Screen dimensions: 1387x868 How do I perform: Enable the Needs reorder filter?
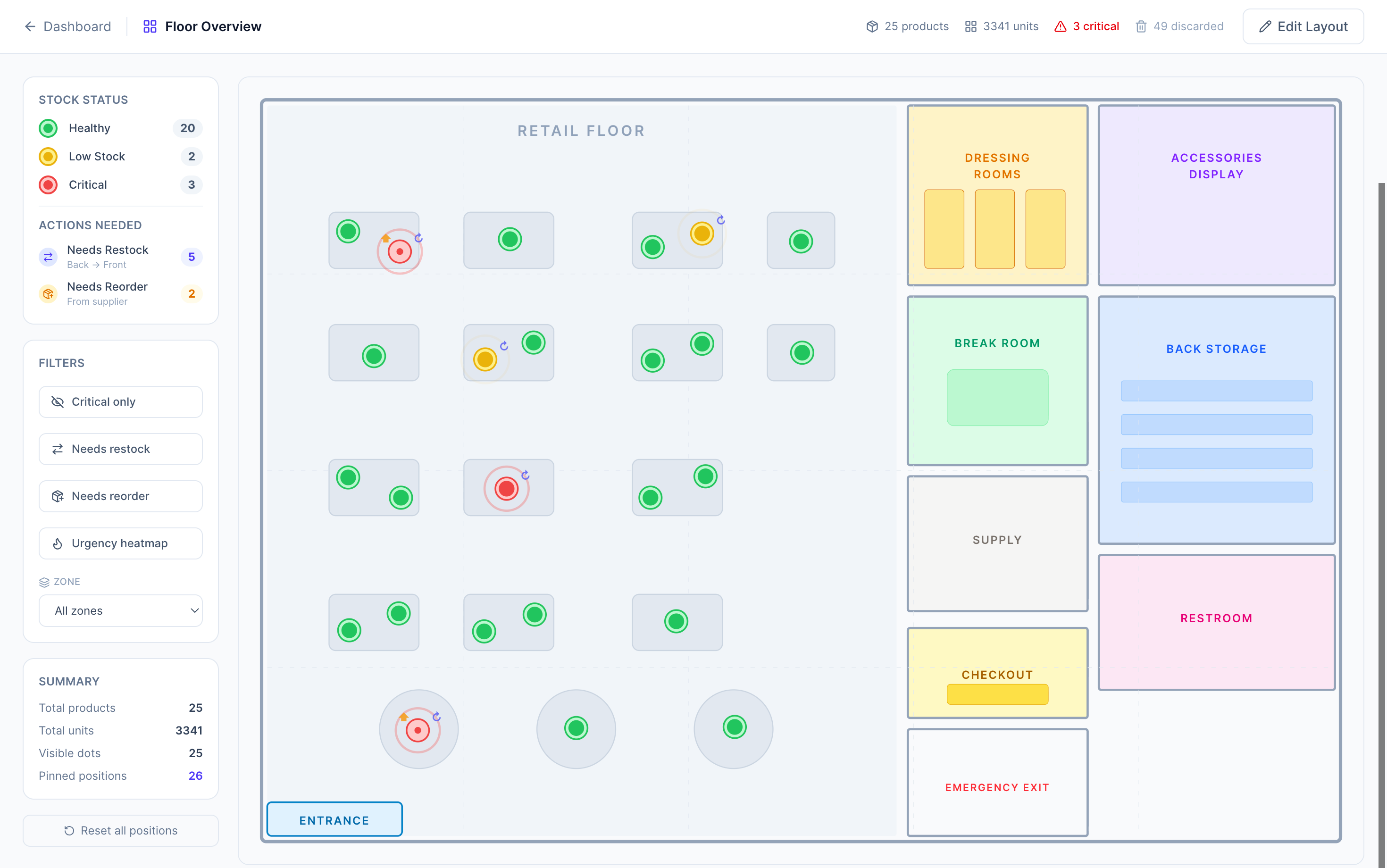point(121,496)
